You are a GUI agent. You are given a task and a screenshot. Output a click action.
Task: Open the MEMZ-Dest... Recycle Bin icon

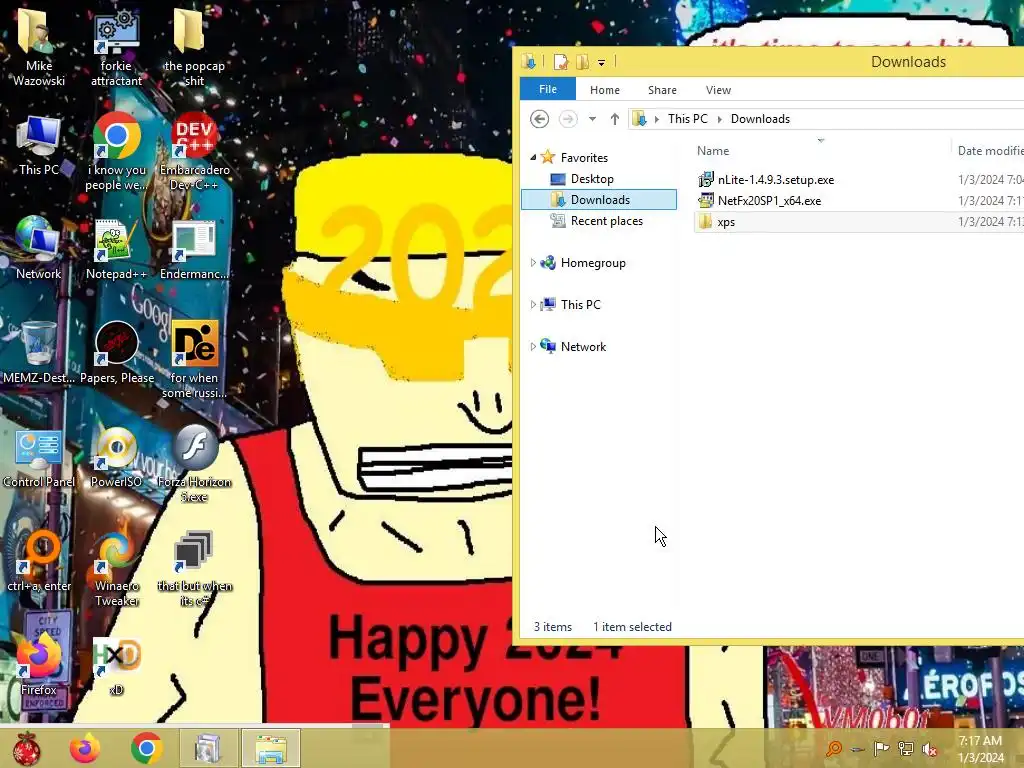39,353
